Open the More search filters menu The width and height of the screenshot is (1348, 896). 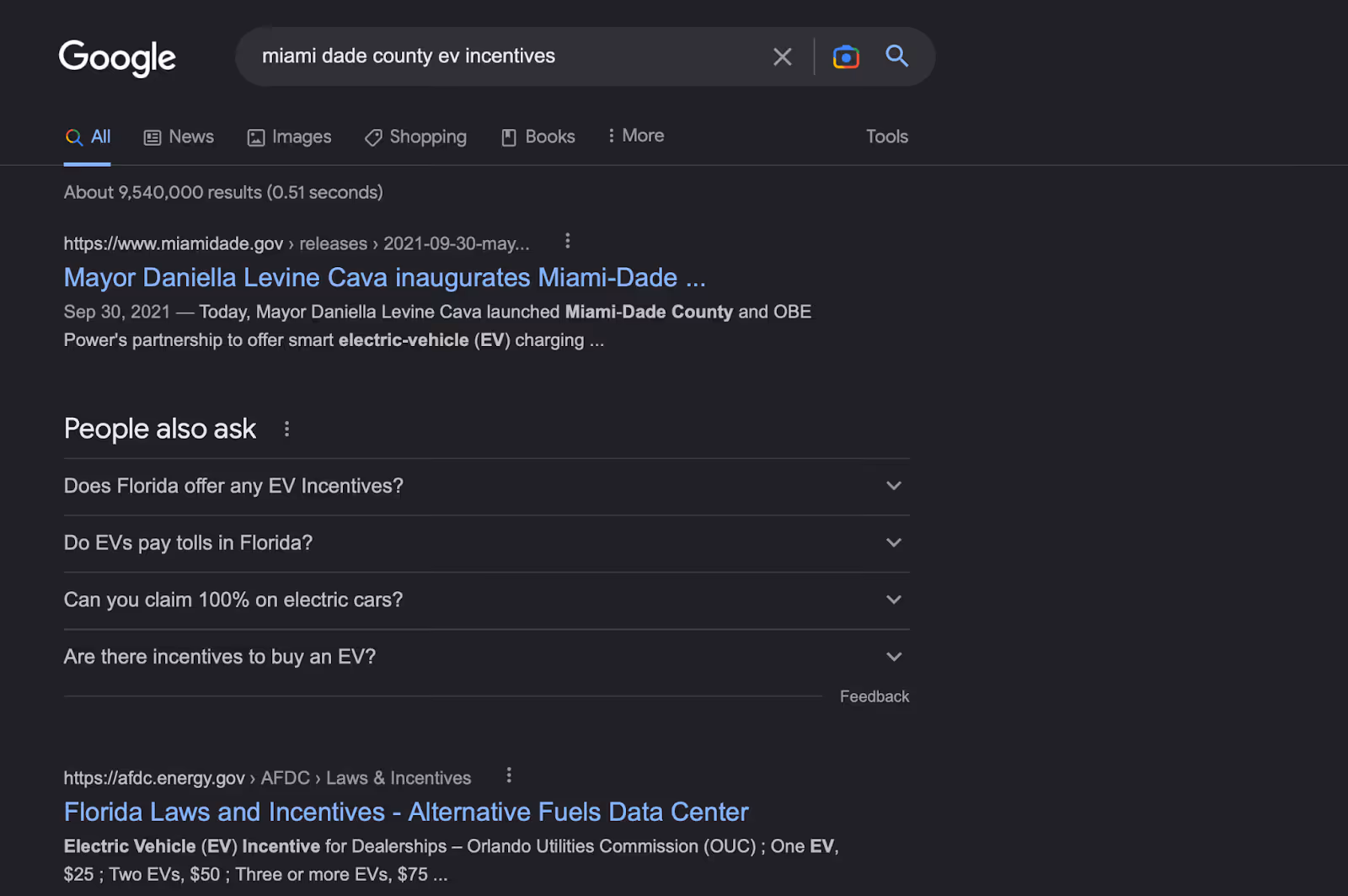[x=635, y=136]
